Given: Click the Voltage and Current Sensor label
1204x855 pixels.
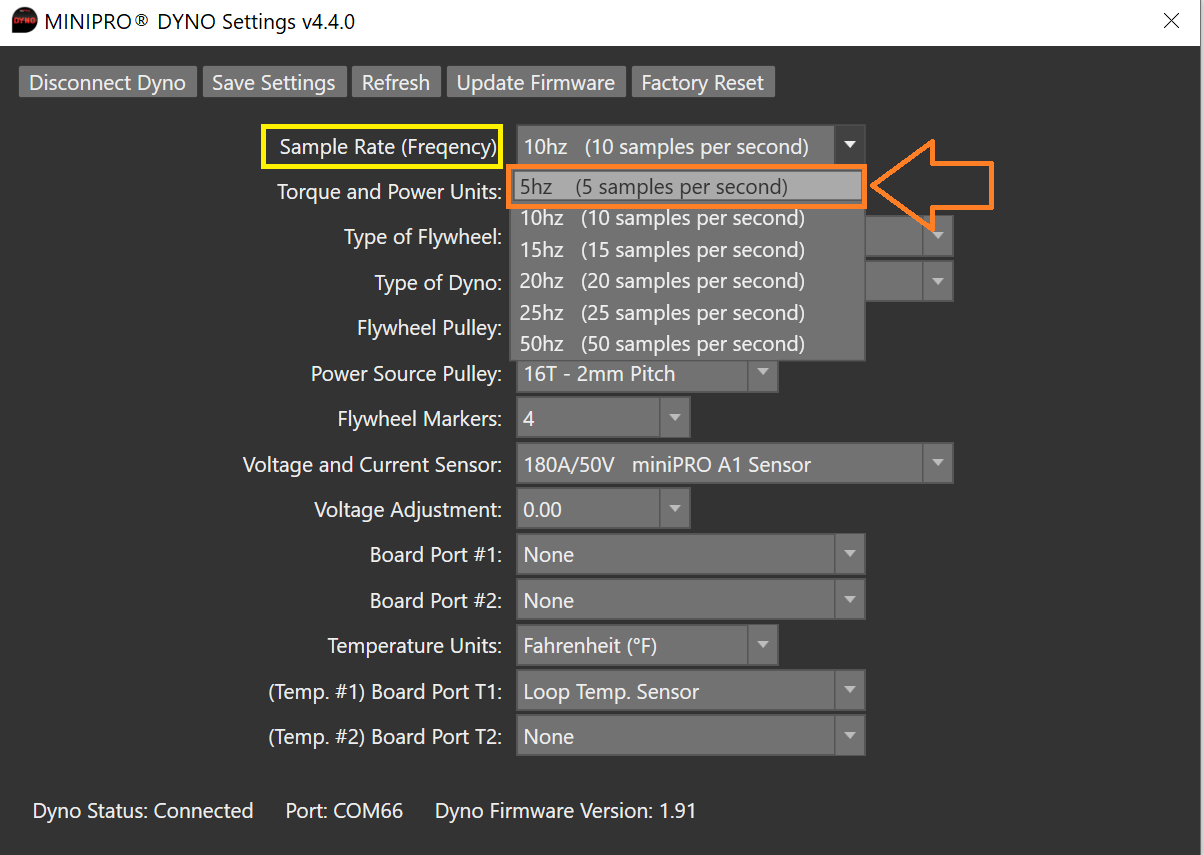Looking at the screenshot, I should click(x=372, y=465).
